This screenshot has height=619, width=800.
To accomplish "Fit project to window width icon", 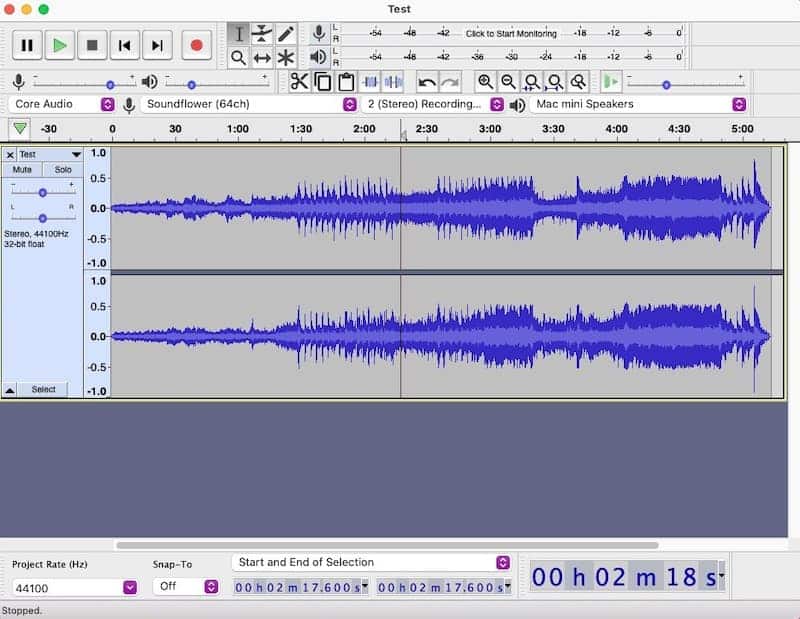I will click(555, 82).
